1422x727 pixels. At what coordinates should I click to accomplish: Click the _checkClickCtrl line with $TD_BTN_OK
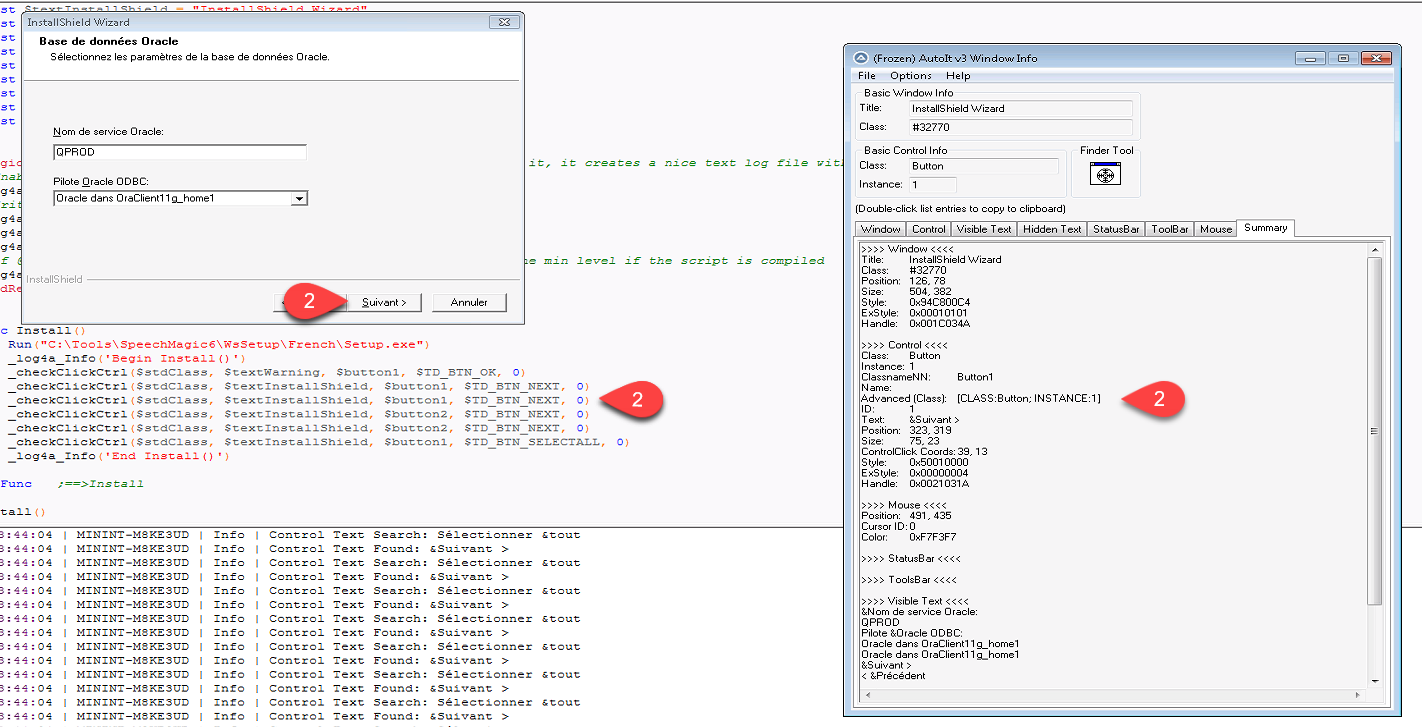(x=266, y=372)
